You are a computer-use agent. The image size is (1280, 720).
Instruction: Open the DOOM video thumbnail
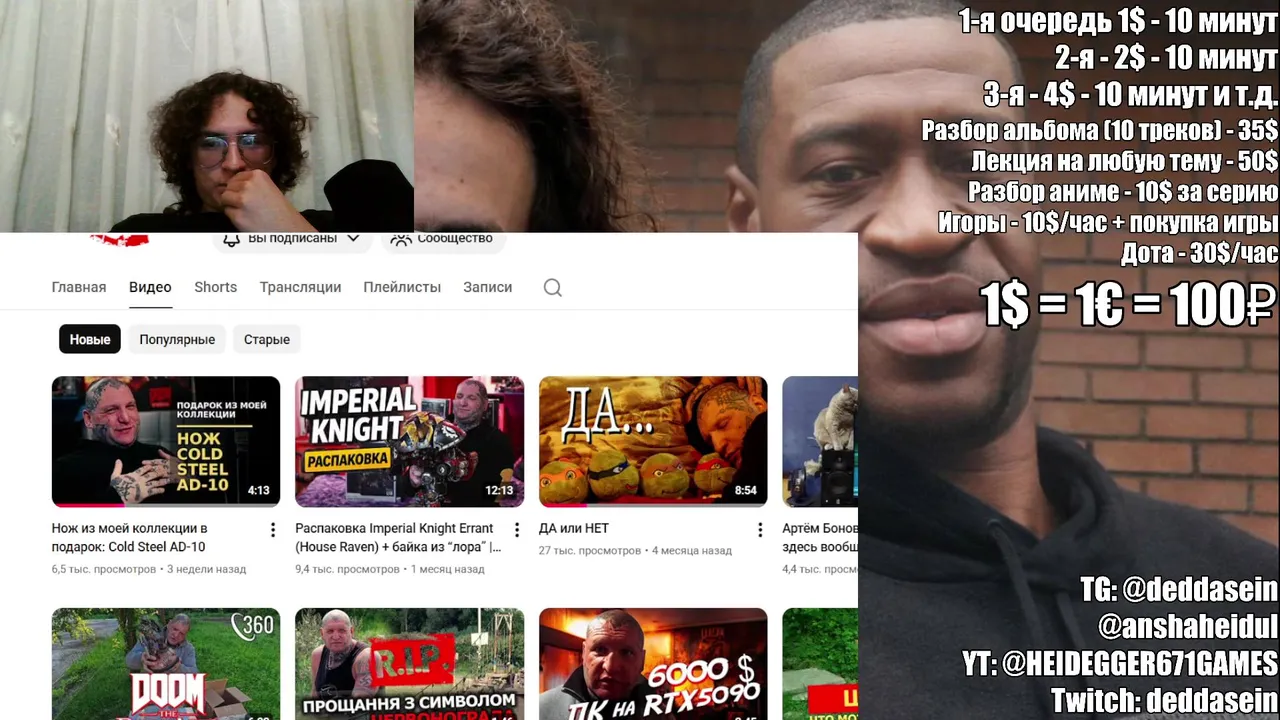pos(166,664)
